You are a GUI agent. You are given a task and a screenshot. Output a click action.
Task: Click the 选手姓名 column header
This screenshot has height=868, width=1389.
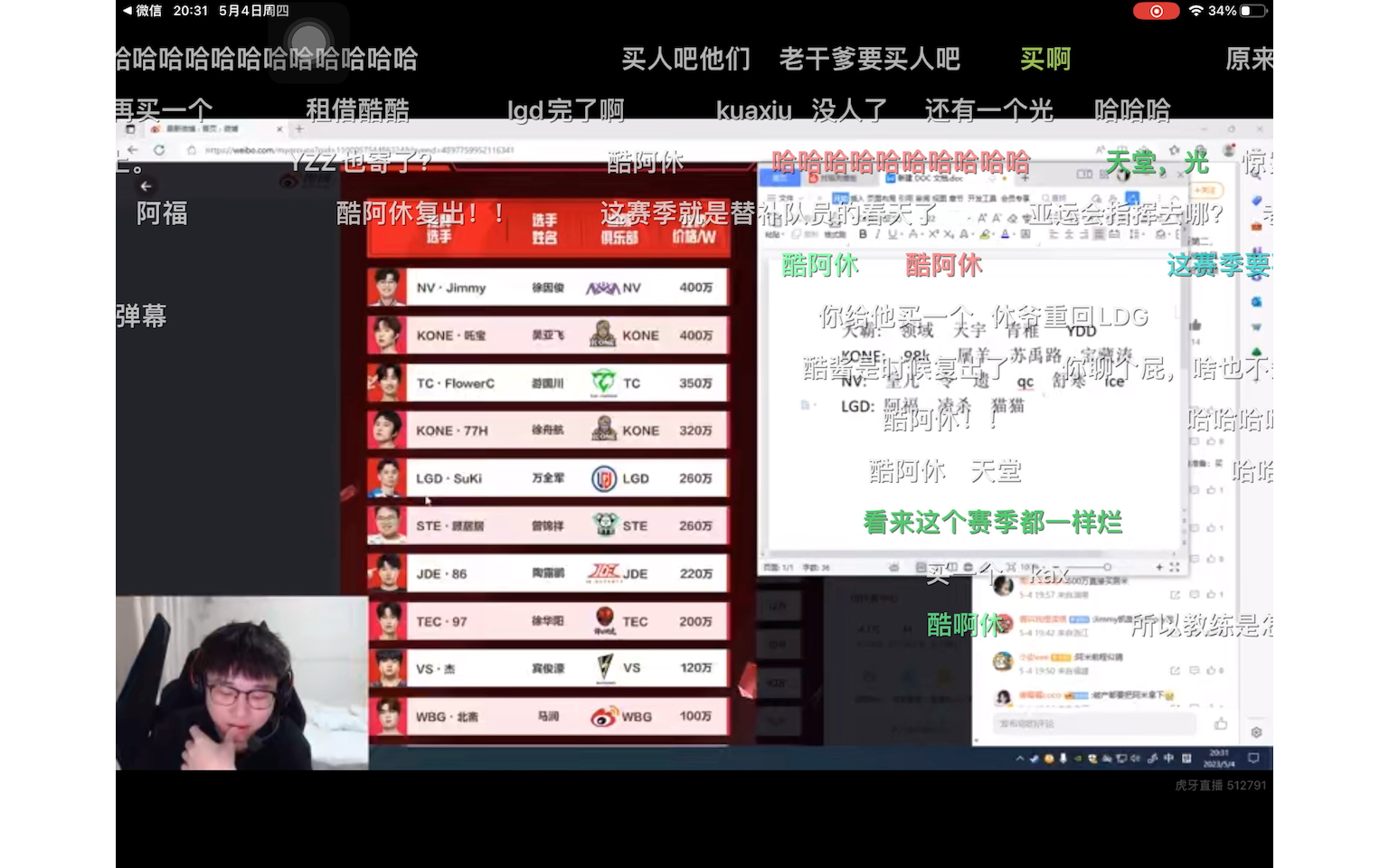click(x=544, y=229)
